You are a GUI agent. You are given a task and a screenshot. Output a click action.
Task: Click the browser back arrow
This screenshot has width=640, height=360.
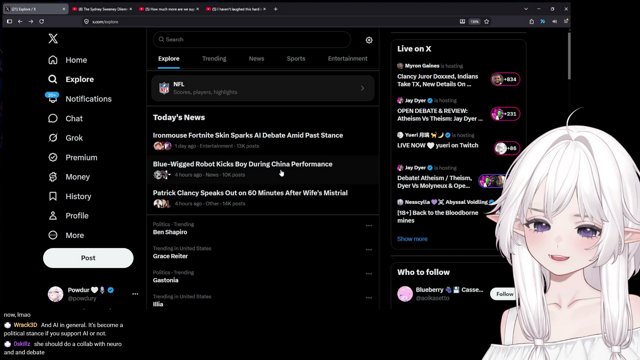pyautogui.click(x=20, y=21)
